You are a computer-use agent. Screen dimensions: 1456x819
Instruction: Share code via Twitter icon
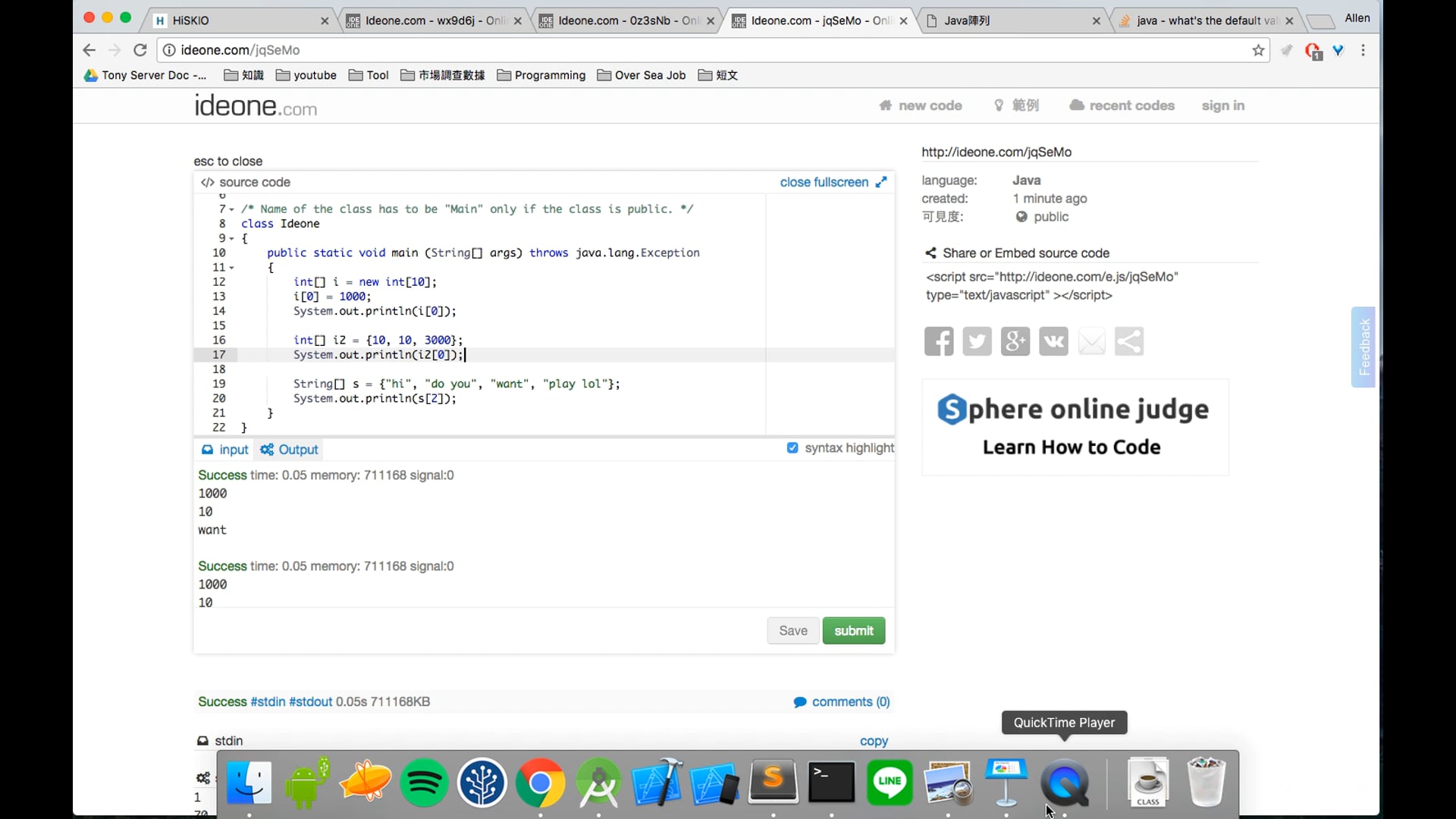977,341
